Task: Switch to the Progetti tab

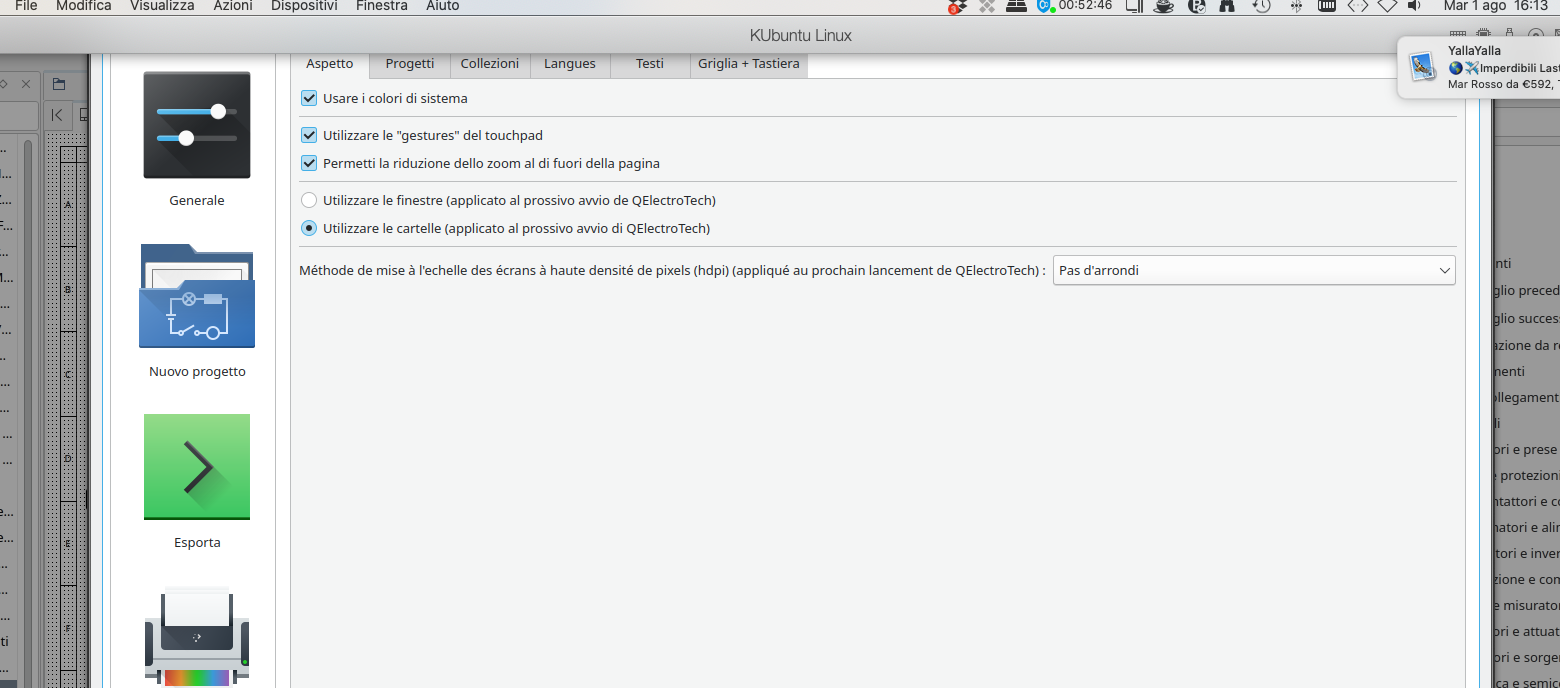Action: (410, 64)
